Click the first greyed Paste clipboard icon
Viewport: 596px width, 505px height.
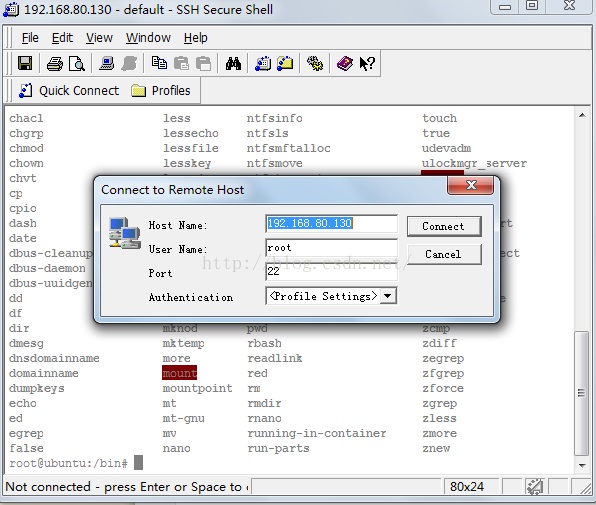[x=181, y=63]
